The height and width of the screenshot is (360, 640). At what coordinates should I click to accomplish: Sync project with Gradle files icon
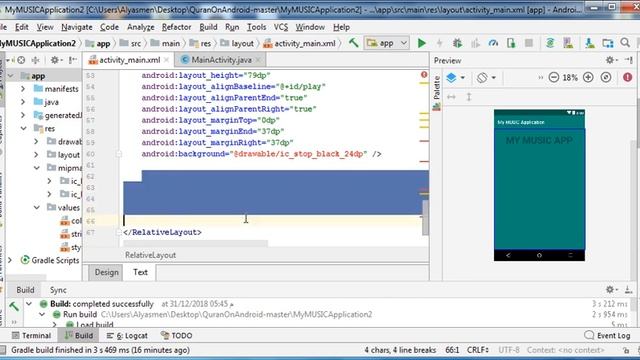pyautogui.click(x=550, y=43)
